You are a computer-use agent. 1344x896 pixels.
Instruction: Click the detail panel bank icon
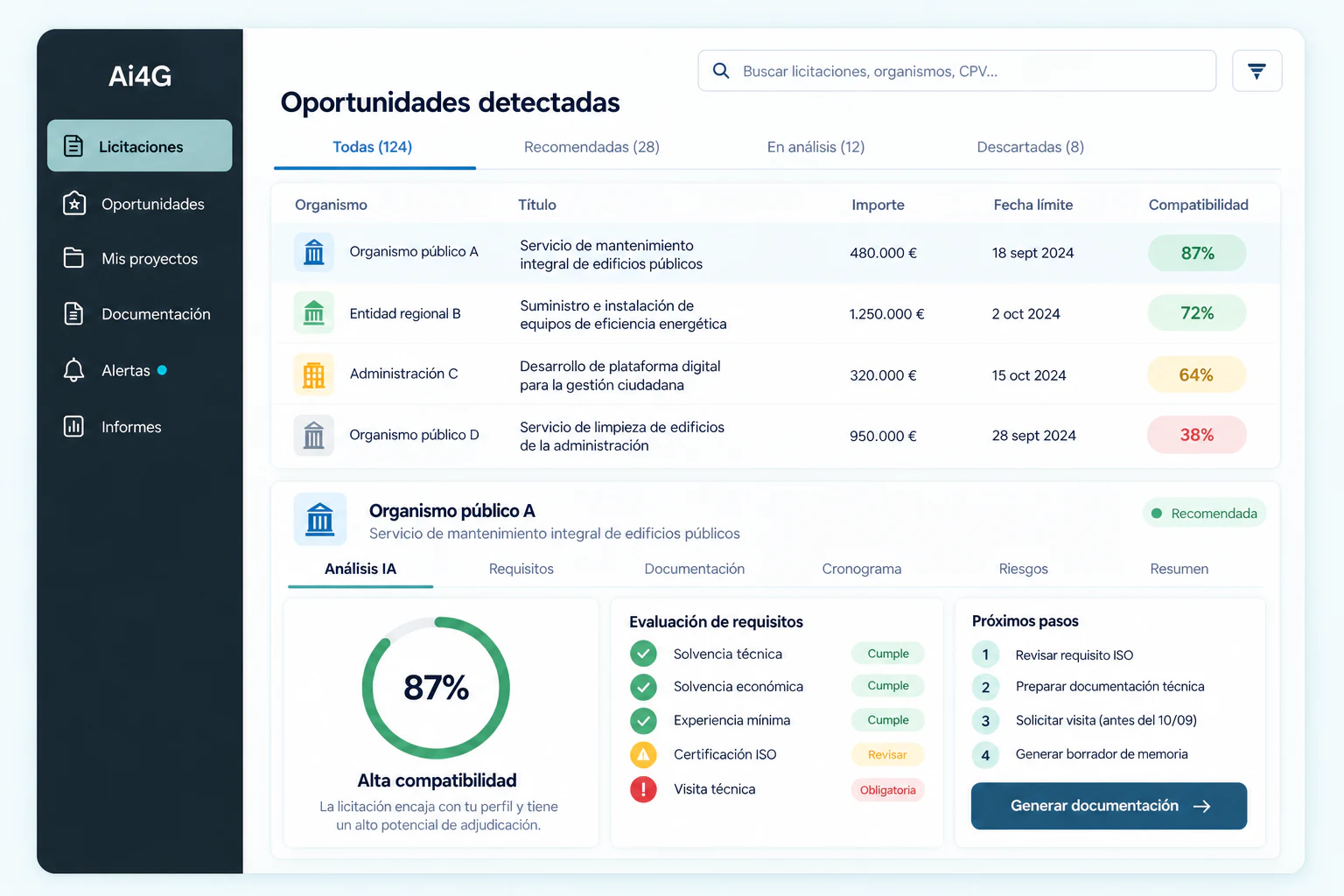click(320, 519)
